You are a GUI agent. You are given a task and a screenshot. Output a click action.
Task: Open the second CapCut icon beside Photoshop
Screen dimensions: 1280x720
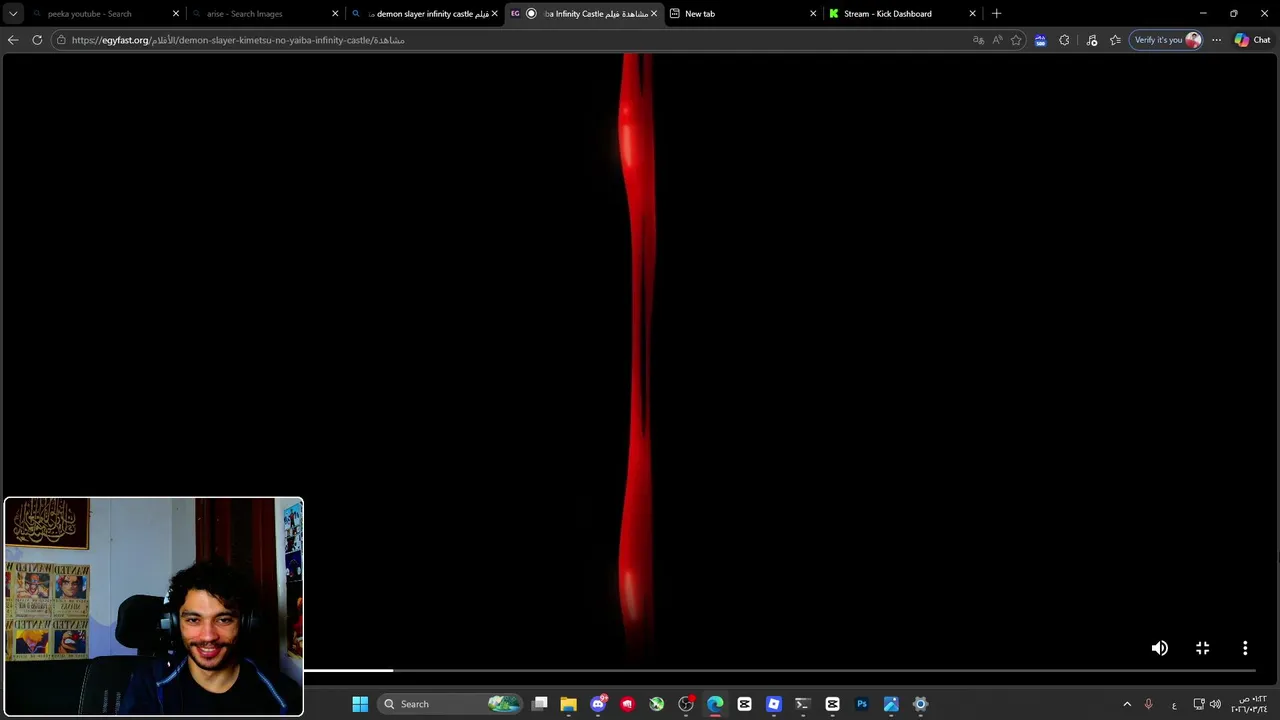(x=832, y=704)
